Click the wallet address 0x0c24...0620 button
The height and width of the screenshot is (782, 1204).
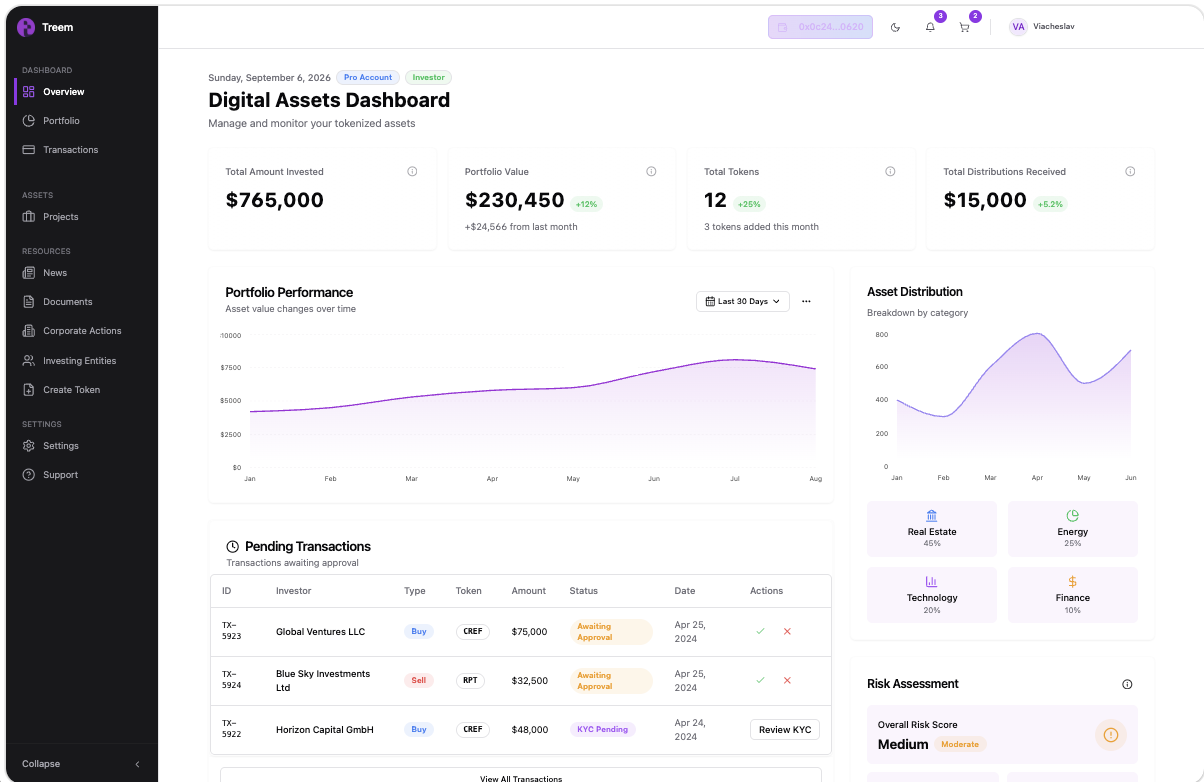(820, 27)
